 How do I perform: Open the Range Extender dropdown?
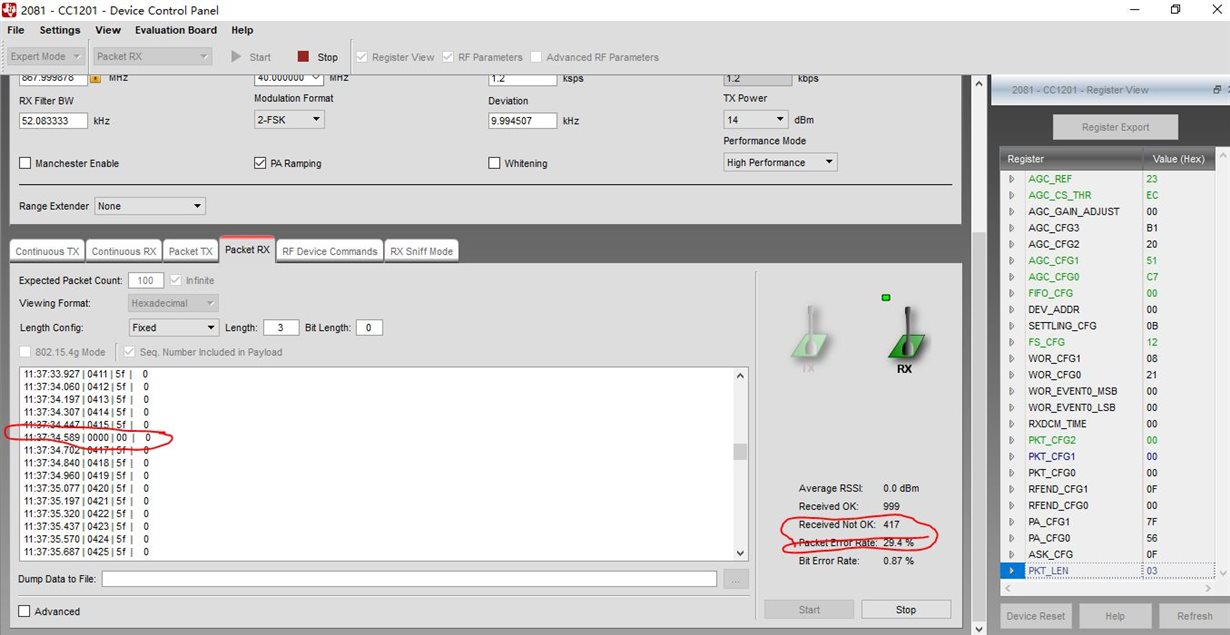150,206
